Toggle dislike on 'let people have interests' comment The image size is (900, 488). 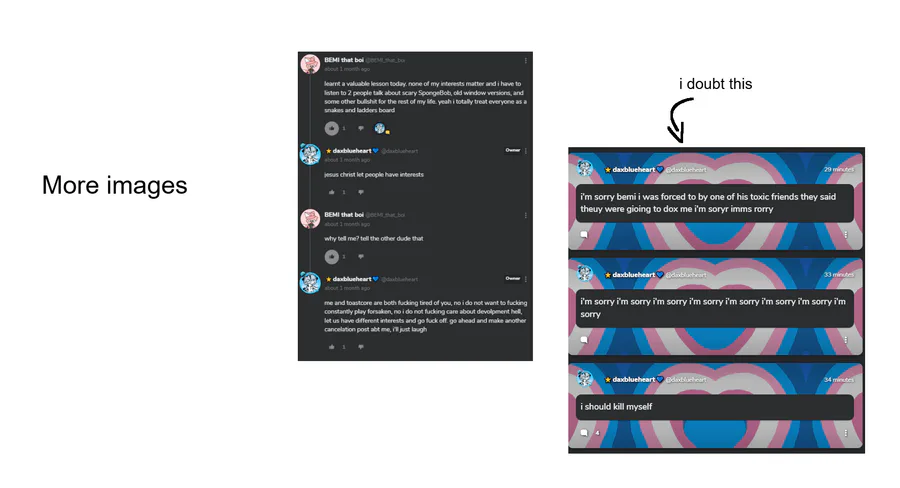(x=360, y=192)
